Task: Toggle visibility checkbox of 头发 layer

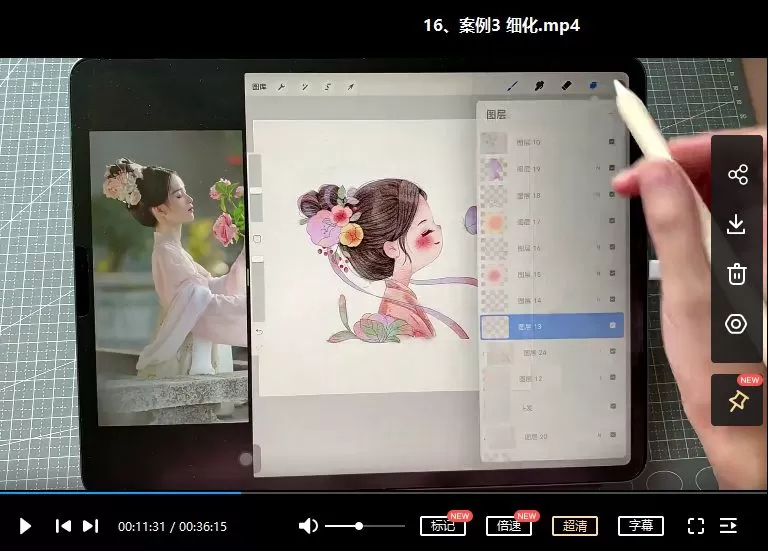Action: tap(612, 406)
